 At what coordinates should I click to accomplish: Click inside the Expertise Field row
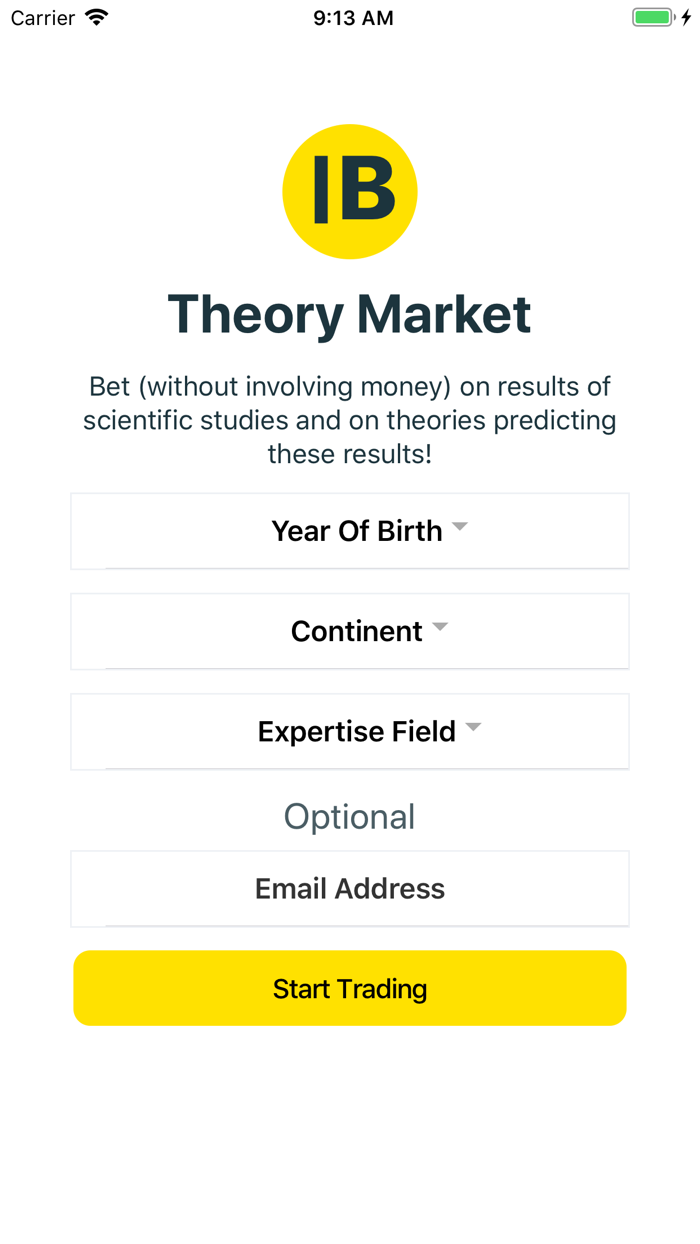tap(349, 731)
